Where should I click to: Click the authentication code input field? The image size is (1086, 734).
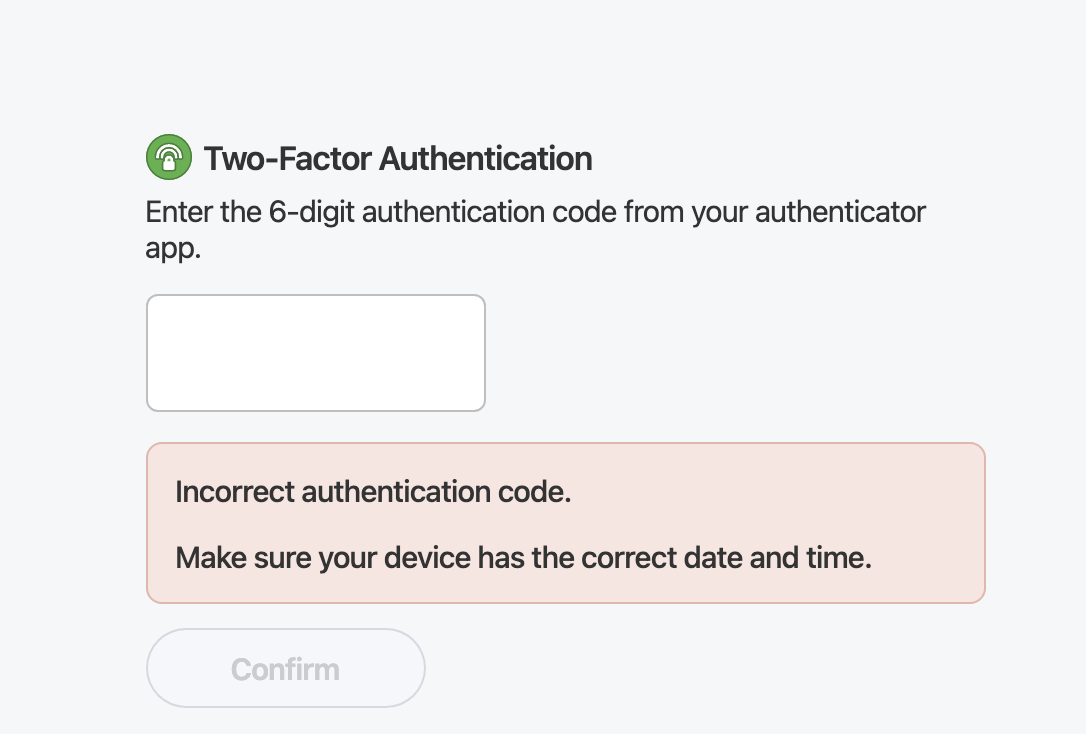click(x=316, y=353)
